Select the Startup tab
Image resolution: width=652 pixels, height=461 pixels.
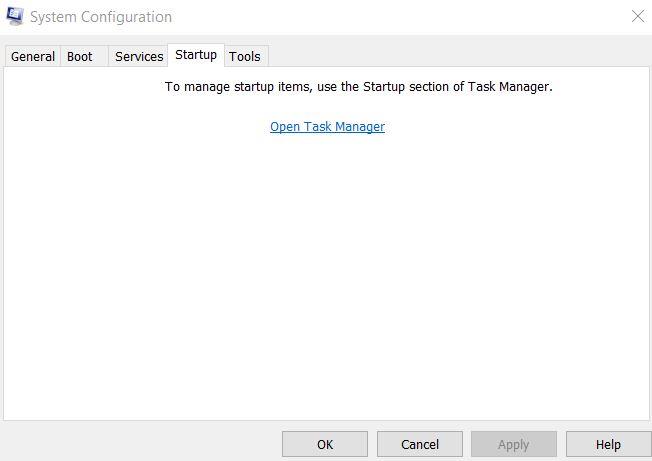point(196,55)
